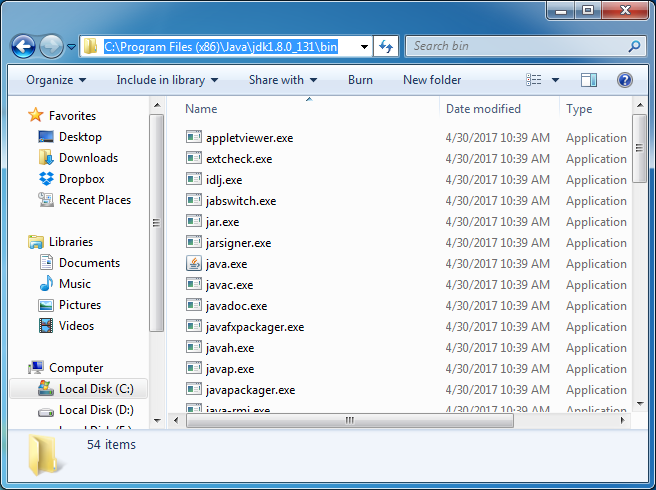Select jabswitch.exe file icon

coord(194,200)
